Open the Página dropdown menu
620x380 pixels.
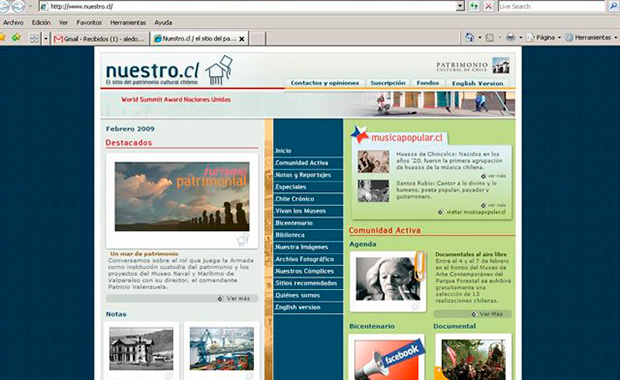coord(544,38)
